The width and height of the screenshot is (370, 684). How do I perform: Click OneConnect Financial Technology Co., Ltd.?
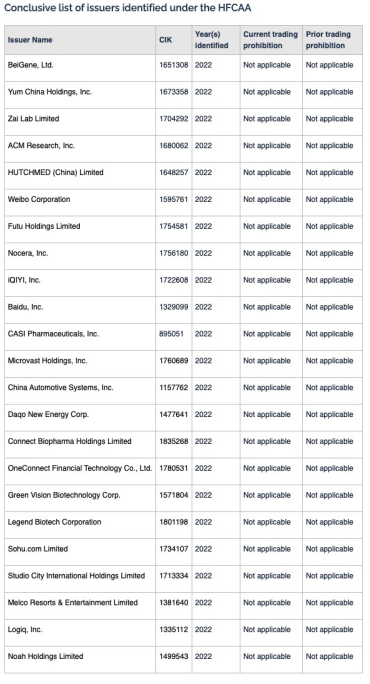(x=80, y=469)
